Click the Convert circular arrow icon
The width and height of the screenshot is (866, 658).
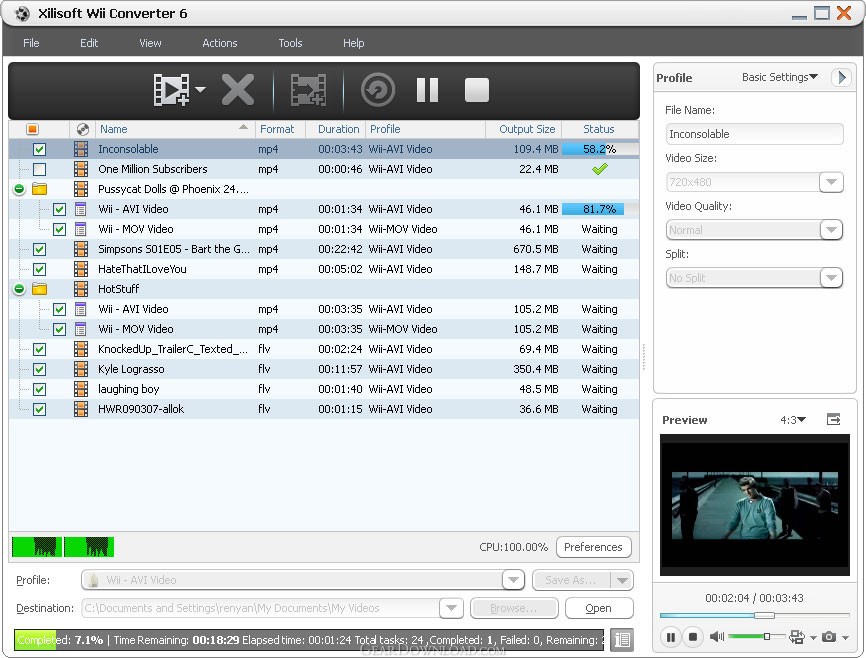[378, 90]
